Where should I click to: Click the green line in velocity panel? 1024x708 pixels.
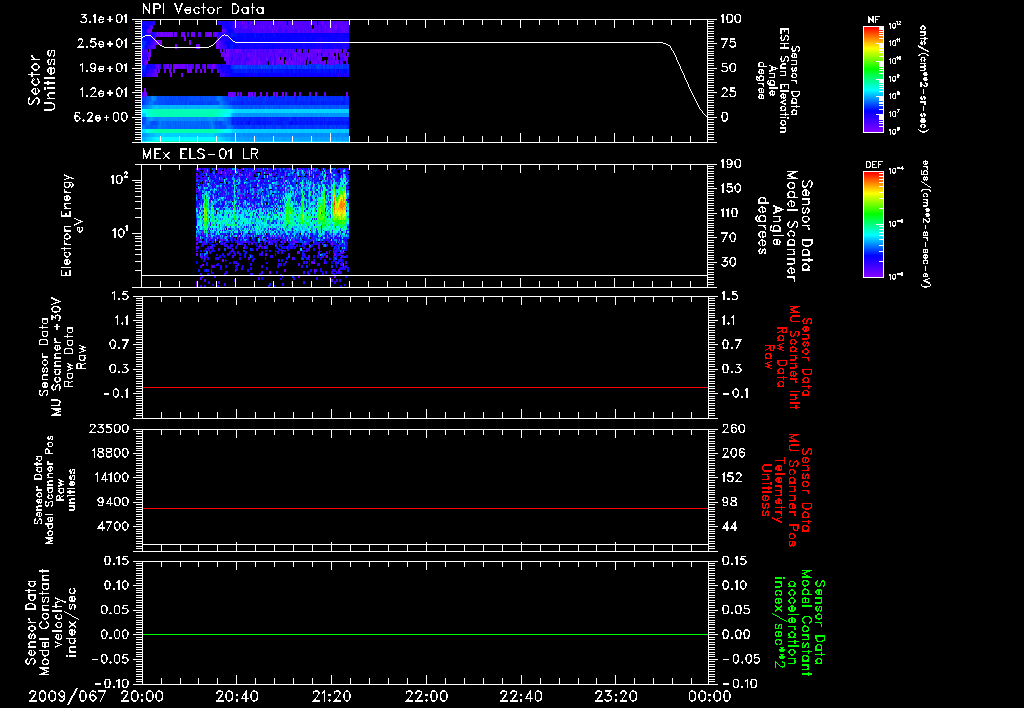[425, 634]
